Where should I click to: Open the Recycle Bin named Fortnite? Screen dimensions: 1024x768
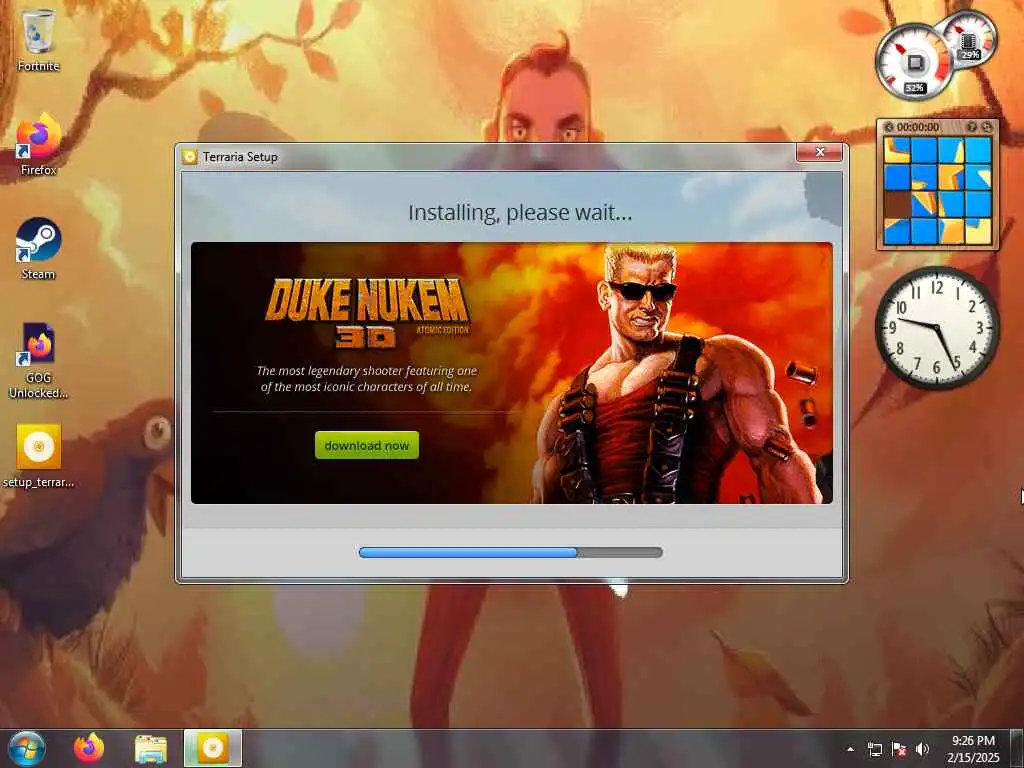coord(38,39)
